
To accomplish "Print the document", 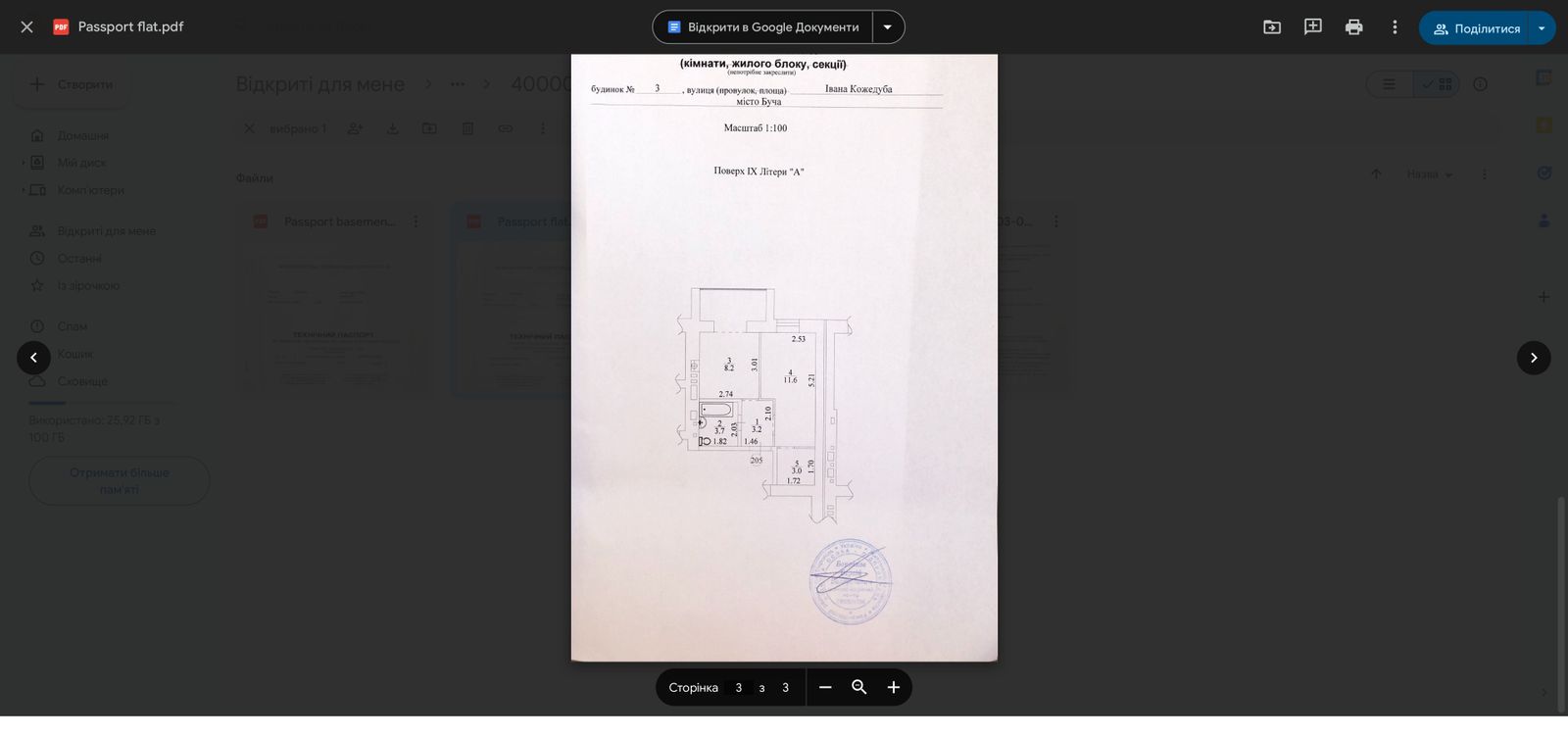I will [x=1354, y=27].
